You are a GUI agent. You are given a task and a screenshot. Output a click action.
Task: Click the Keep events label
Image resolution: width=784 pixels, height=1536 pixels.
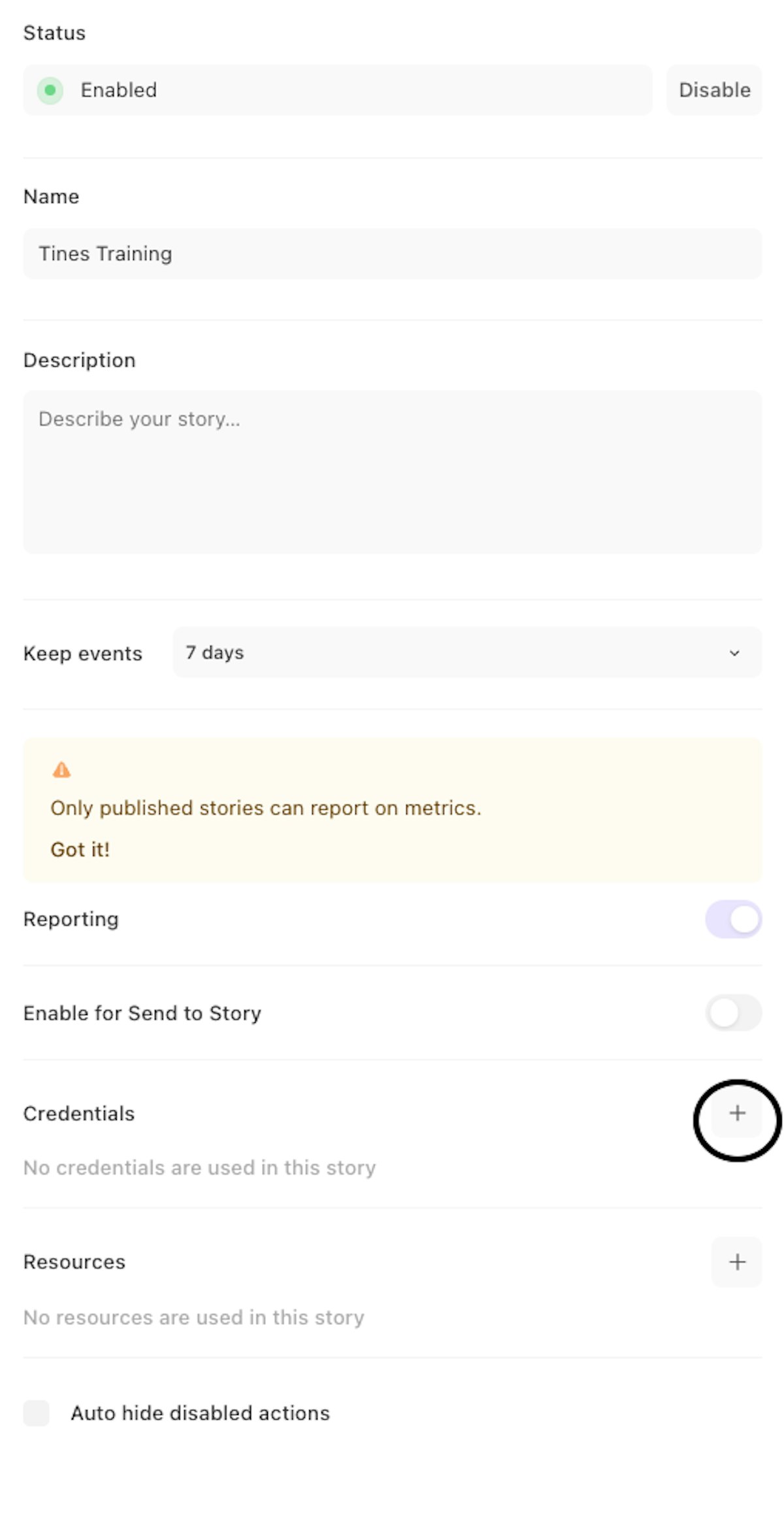click(83, 653)
